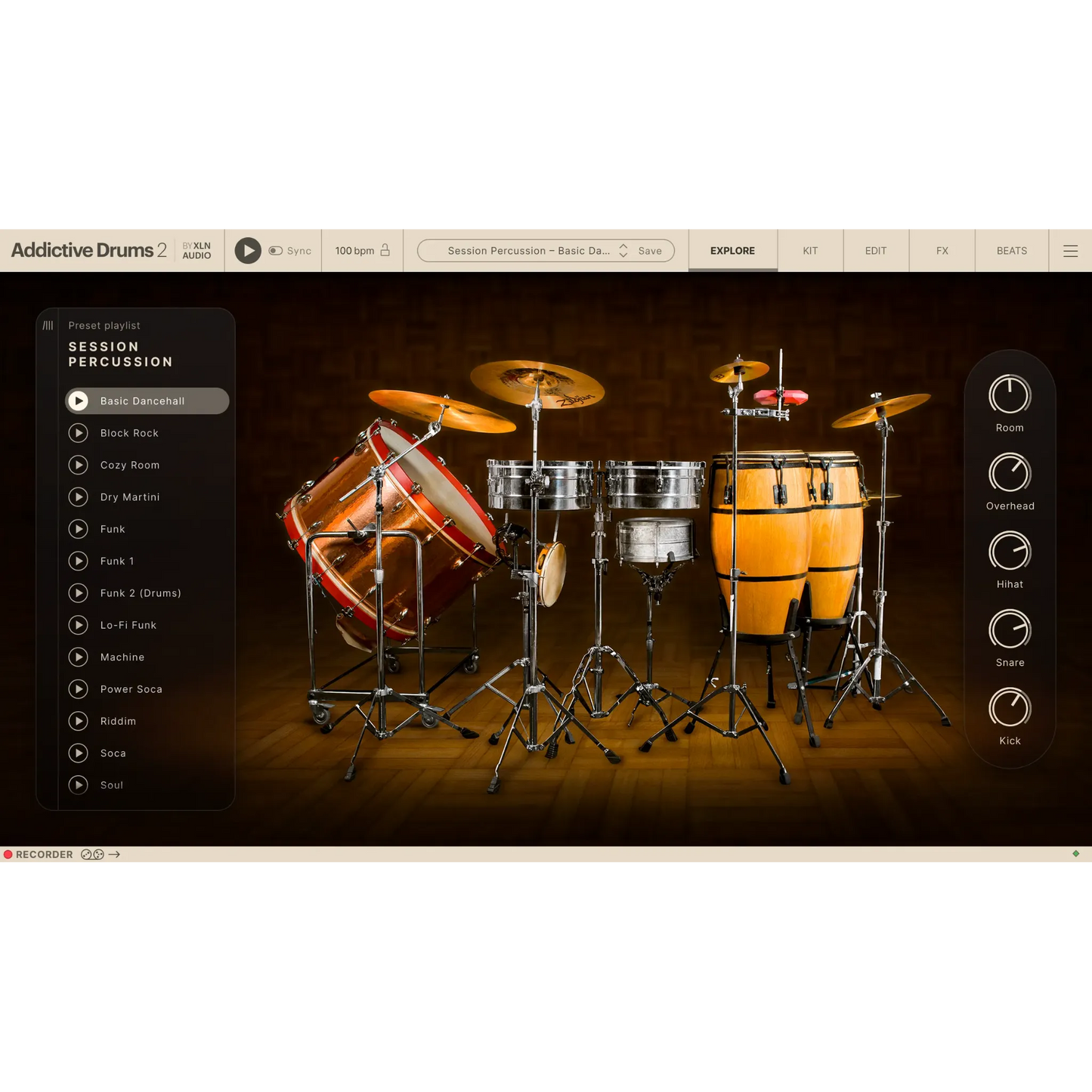This screenshot has height=1092, width=1092.
Task: Play the Riddim preset preview
Action: pyautogui.click(x=79, y=721)
